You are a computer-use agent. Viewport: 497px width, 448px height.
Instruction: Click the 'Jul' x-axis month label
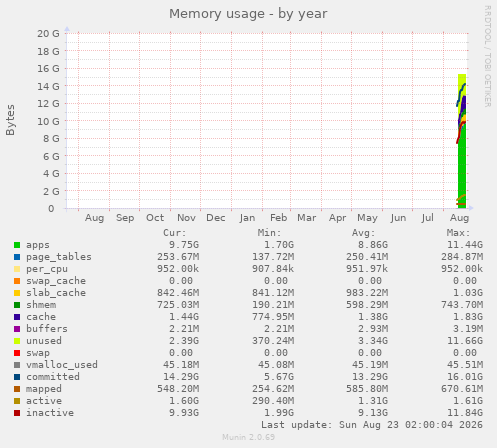point(428,218)
